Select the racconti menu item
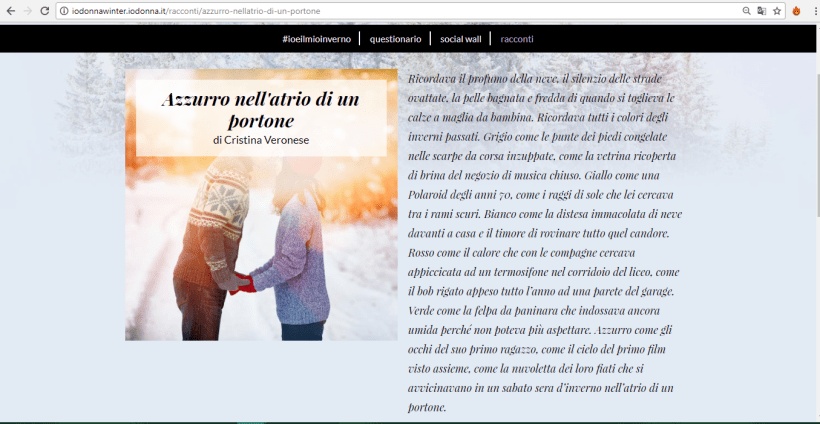Viewport: 820px width, 424px height. (517, 39)
